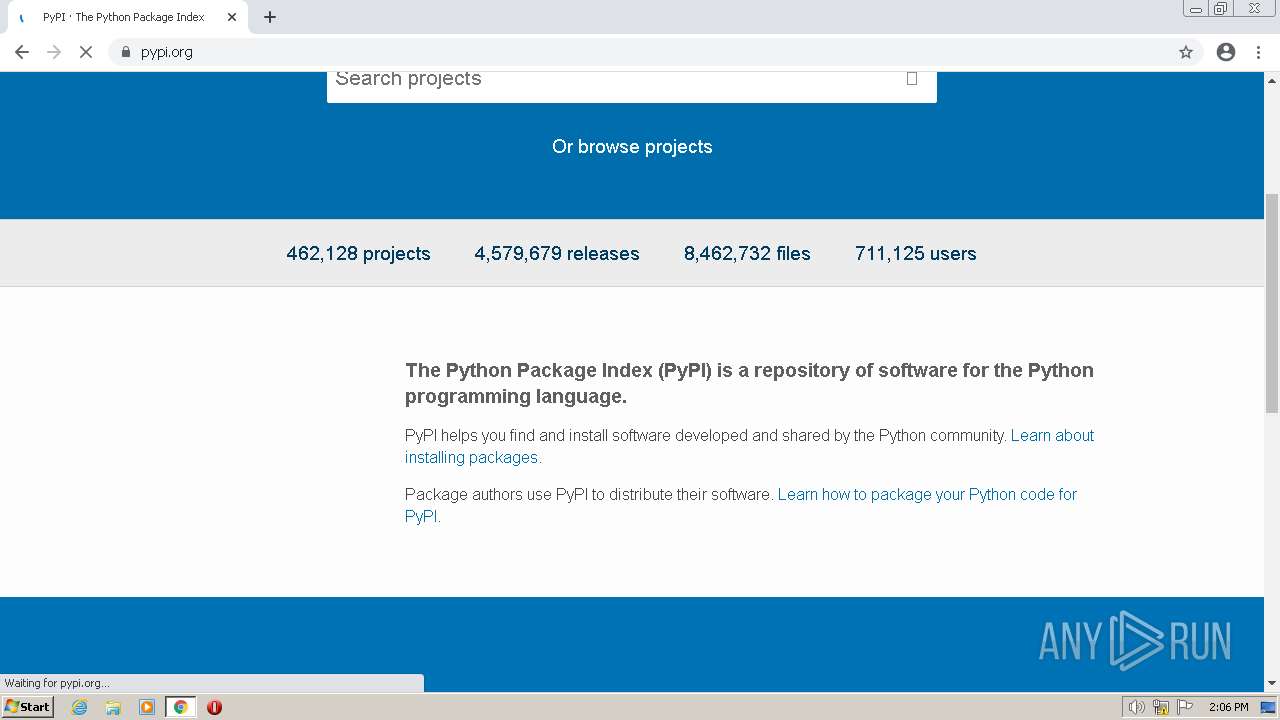Screen dimensions: 1280x720
Task: Click the Show desktop tray button
Action: point(1269,707)
